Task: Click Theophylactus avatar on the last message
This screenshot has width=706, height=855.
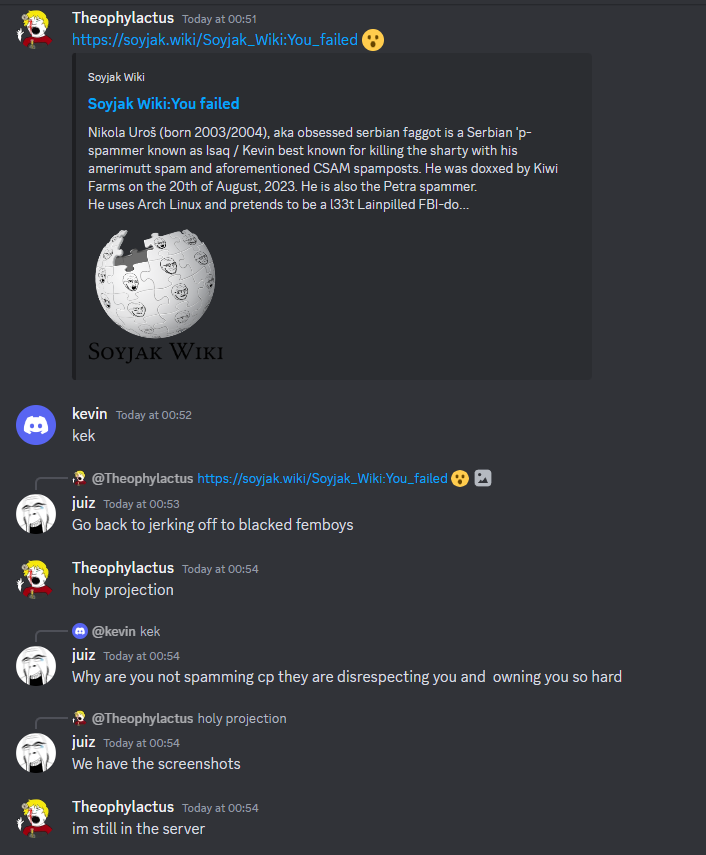Action: pos(35,818)
